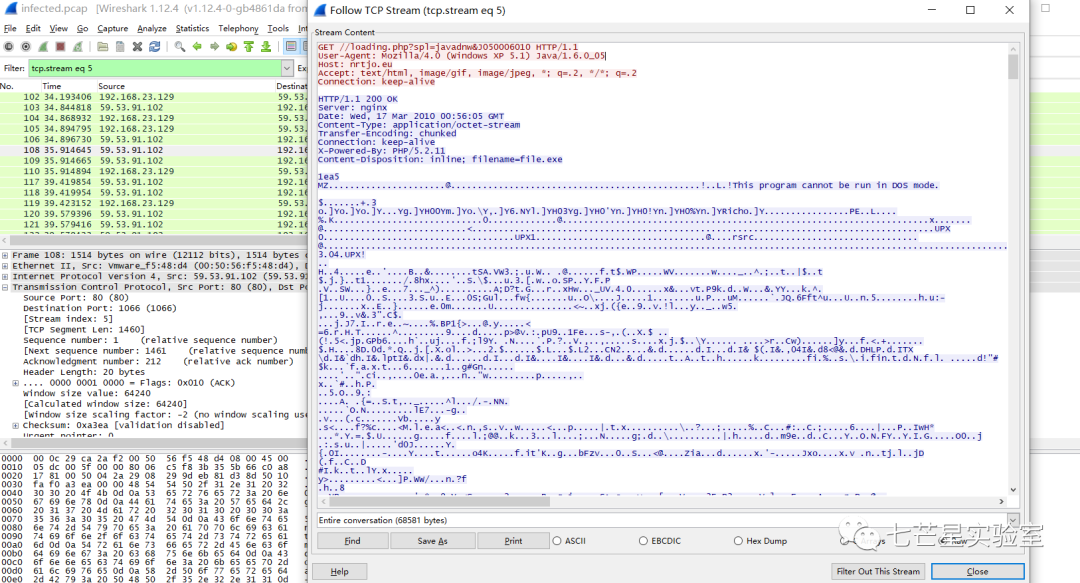Select packet number 102 row
The image size is (1080, 583).
click(x=153, y=96)
